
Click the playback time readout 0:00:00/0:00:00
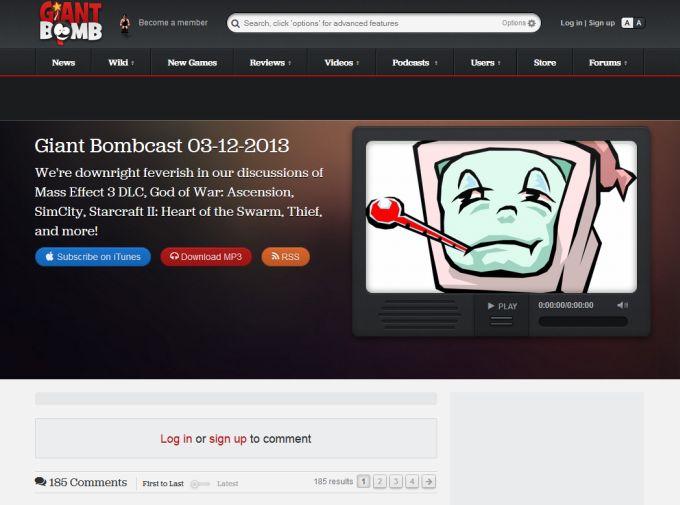[x=566, y=305]
